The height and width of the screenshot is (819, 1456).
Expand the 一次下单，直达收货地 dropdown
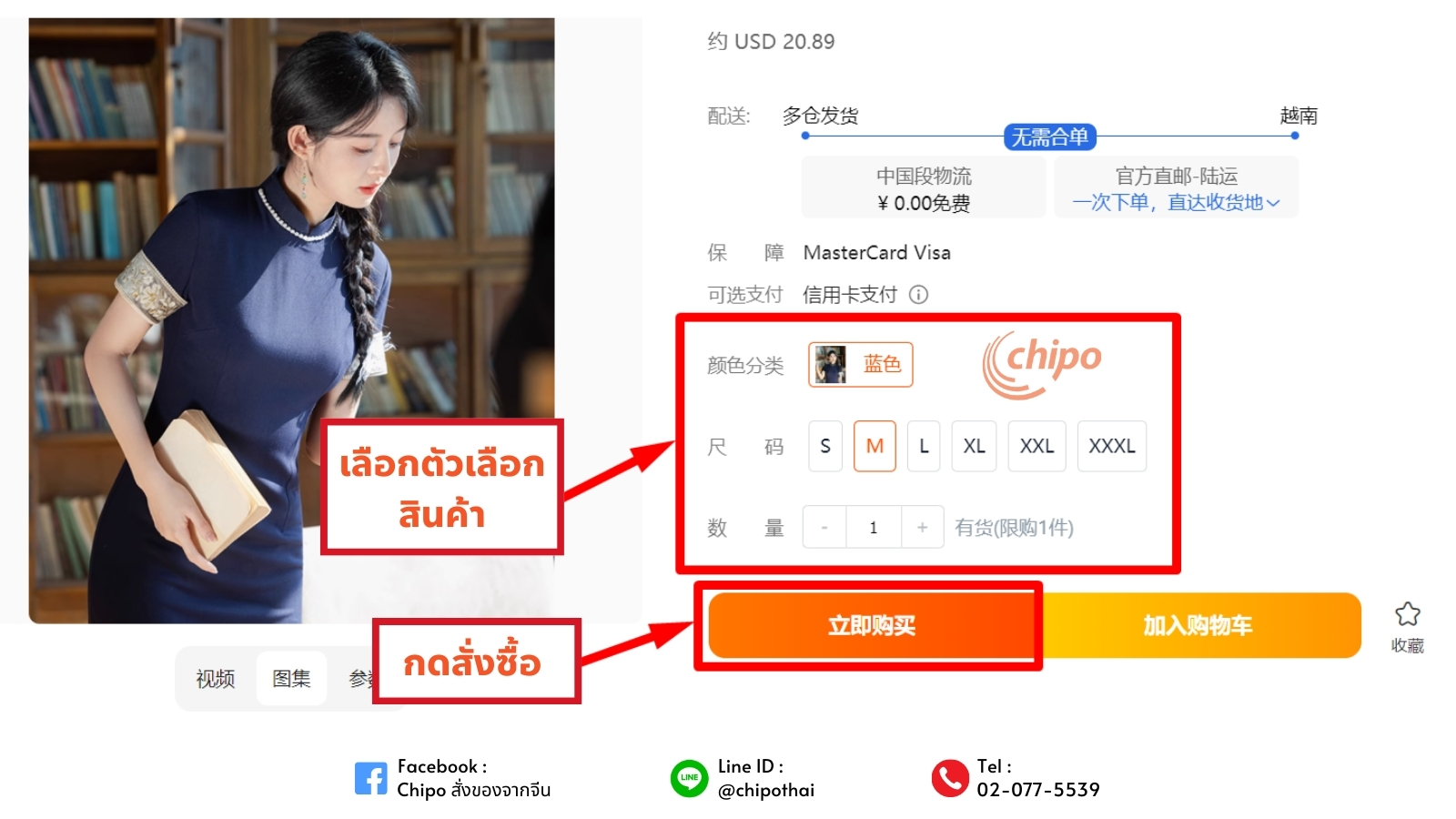point(1176,202)
